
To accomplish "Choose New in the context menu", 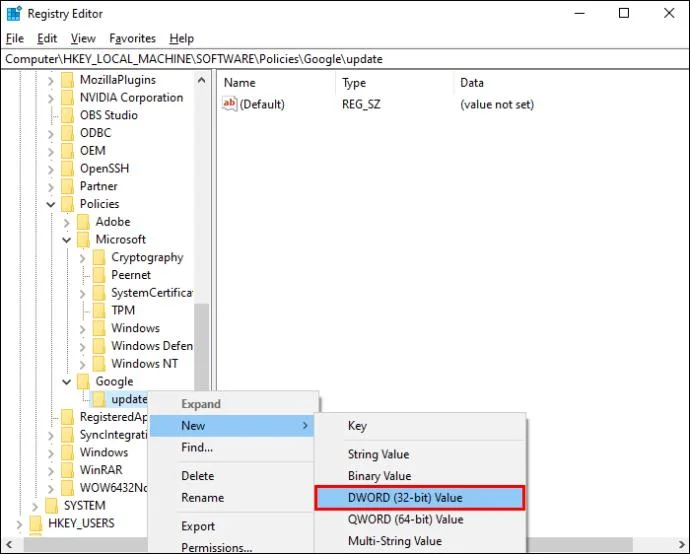I will point(232,426).
